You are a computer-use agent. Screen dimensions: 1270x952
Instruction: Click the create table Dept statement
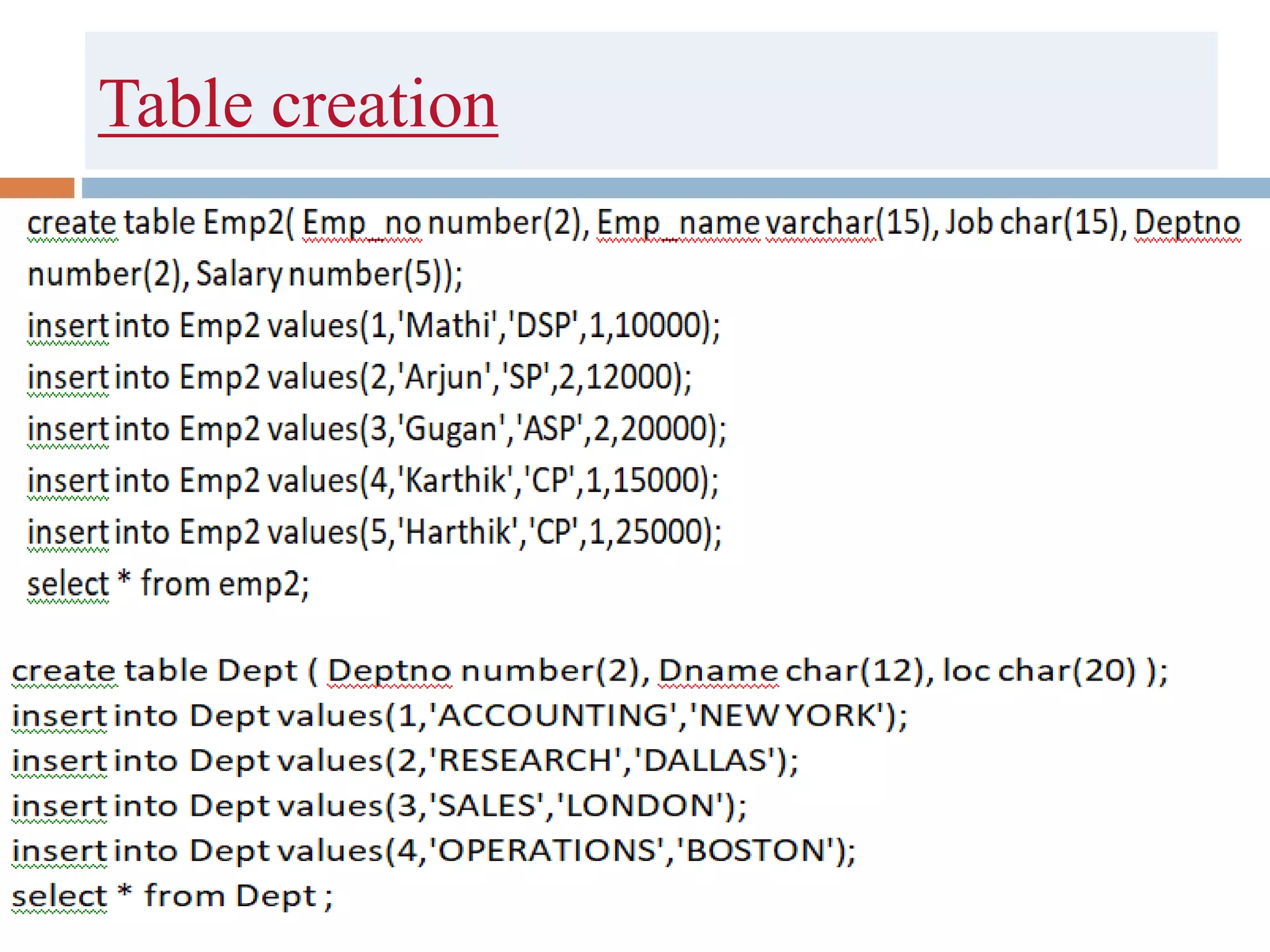pos(589,671)
